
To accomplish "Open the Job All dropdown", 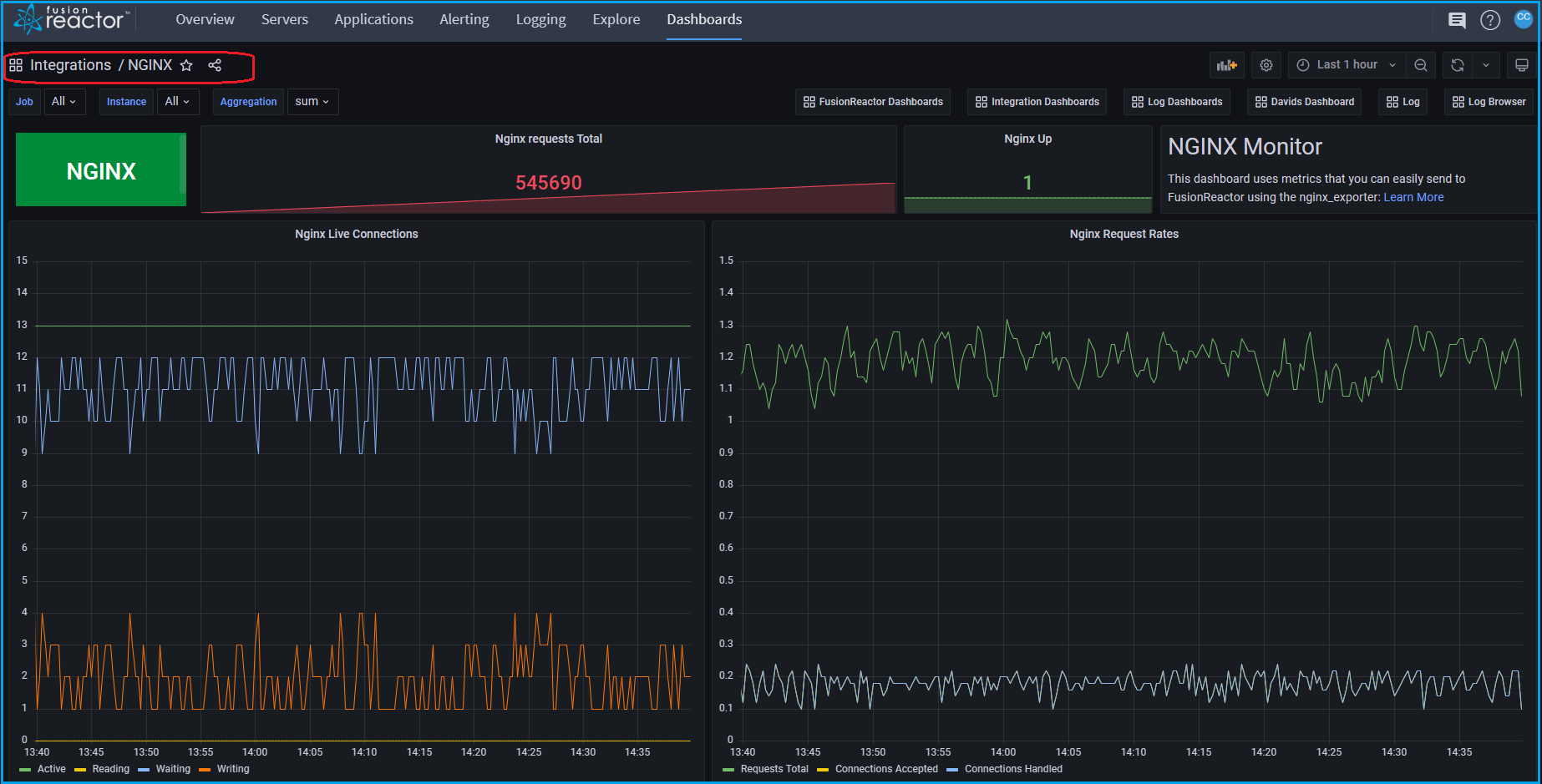I will coord(64,102).
